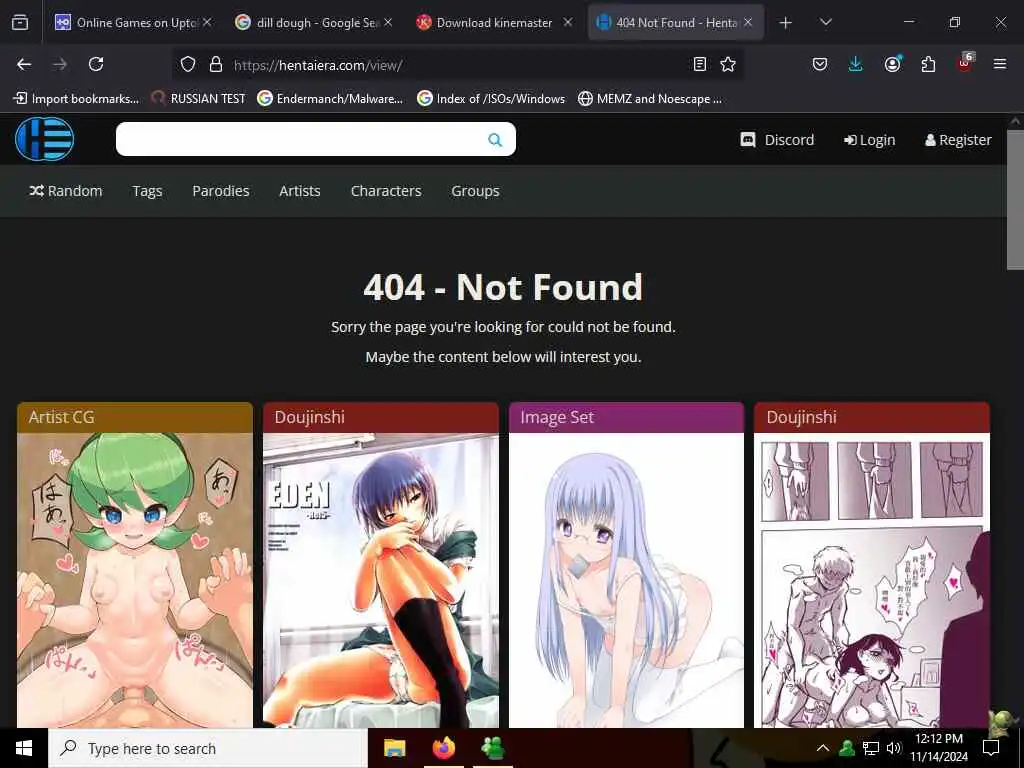This screenshot has width=1024, height=768.
Task: Open File Explorer from the taskbar
Action: click(x=394, y=748)
